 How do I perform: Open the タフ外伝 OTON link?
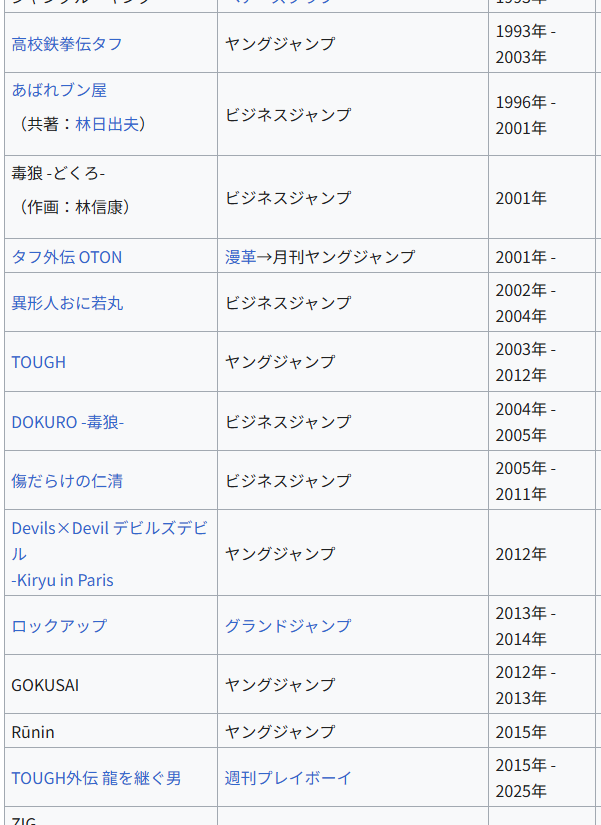[x=67, y=257]
